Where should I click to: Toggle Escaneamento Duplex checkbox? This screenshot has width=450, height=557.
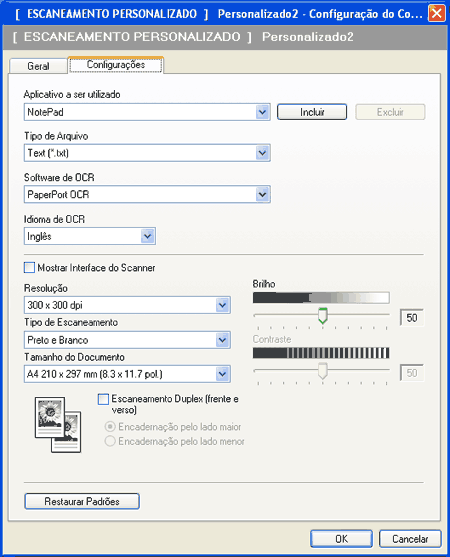103,399
